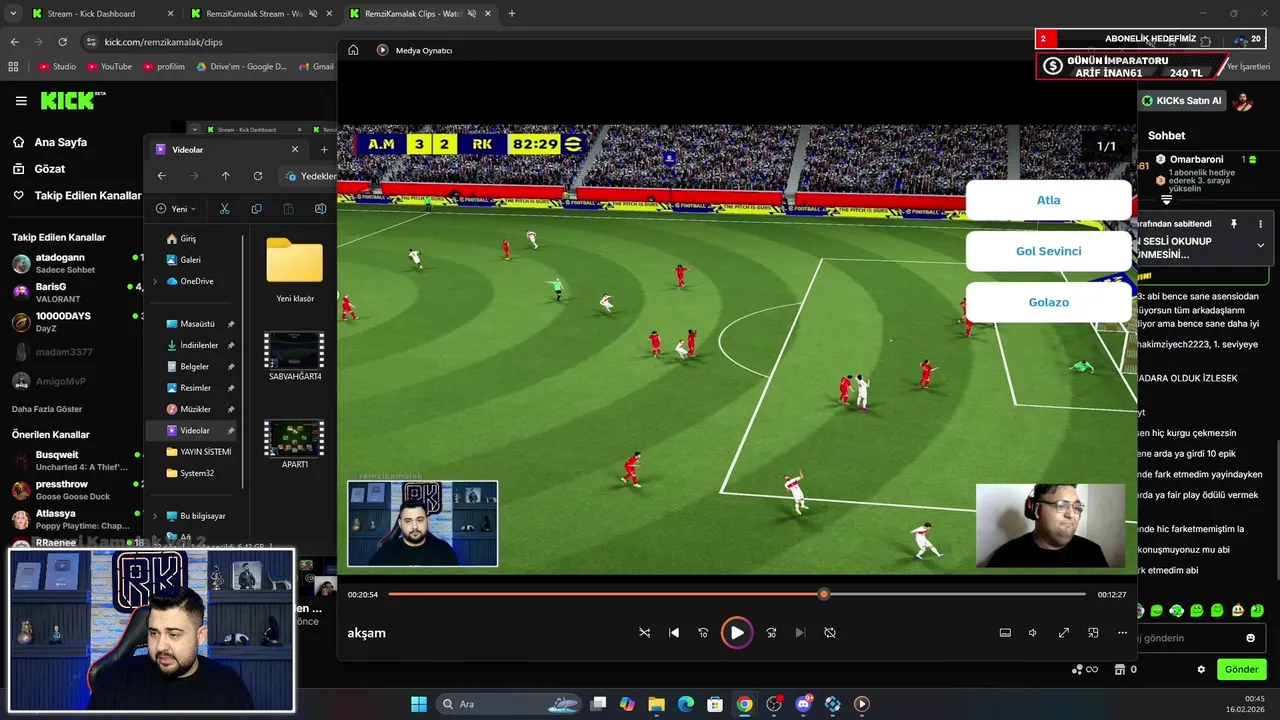1280x720 pixels.
Task: Skip back 10 seconds
Action: [703, 633]
